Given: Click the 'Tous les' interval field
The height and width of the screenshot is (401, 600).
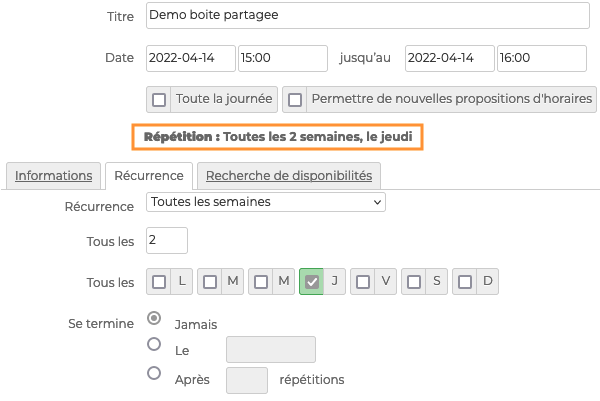Looking at the screenshot, I should 166,240.
